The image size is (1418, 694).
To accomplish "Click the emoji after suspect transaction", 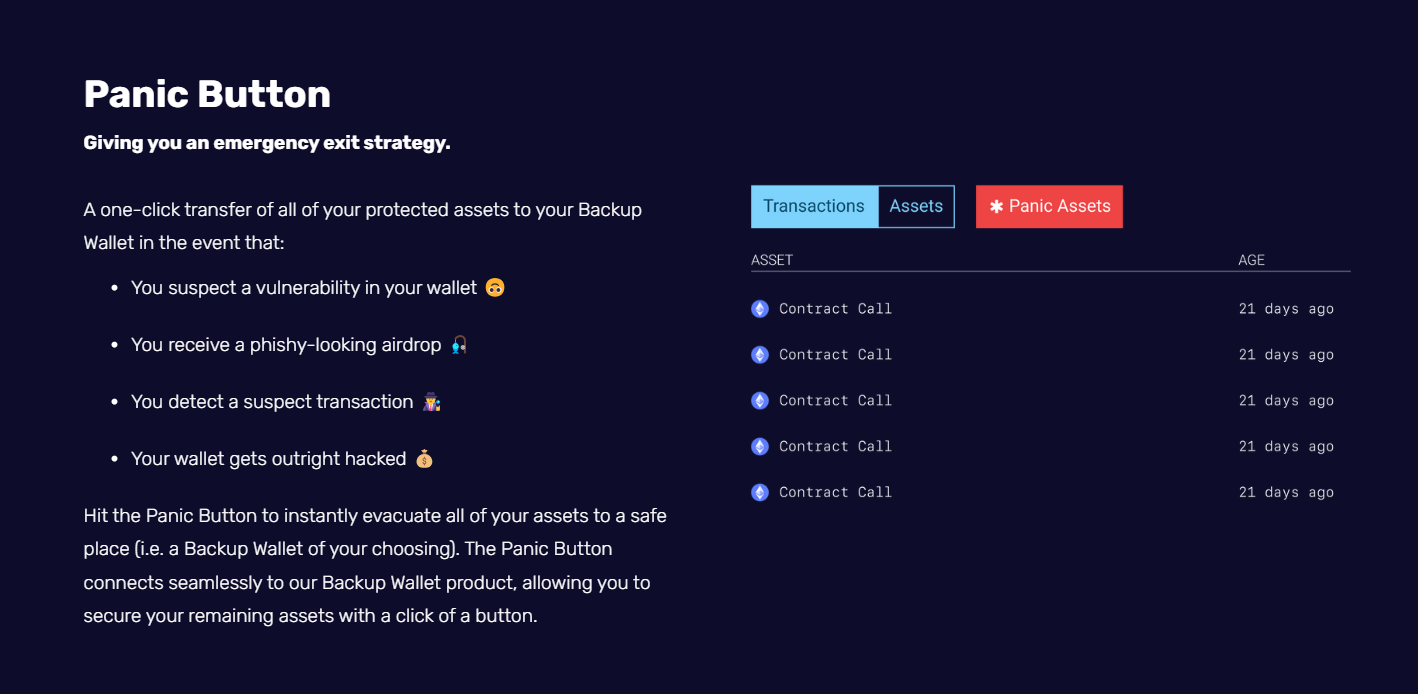I will click(432, 402).
